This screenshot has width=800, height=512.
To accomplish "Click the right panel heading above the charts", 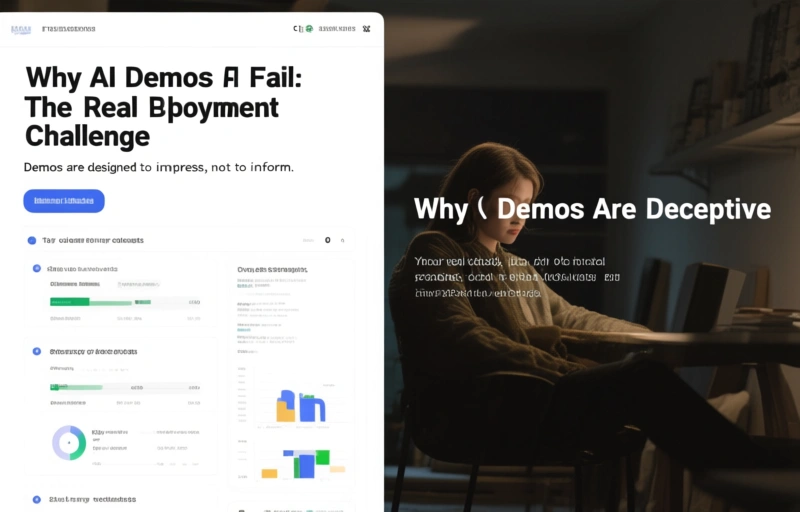I will pyautogui.click(x=272, y=269).
